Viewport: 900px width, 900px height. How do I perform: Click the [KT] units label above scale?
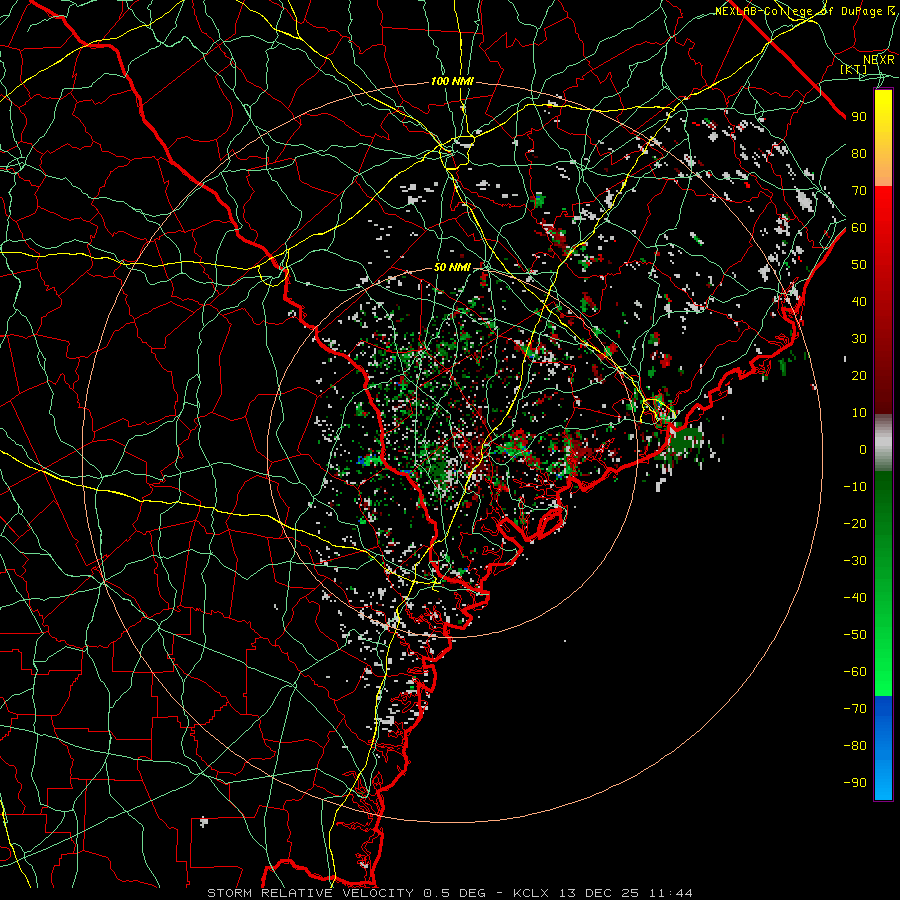pos(854,69)
